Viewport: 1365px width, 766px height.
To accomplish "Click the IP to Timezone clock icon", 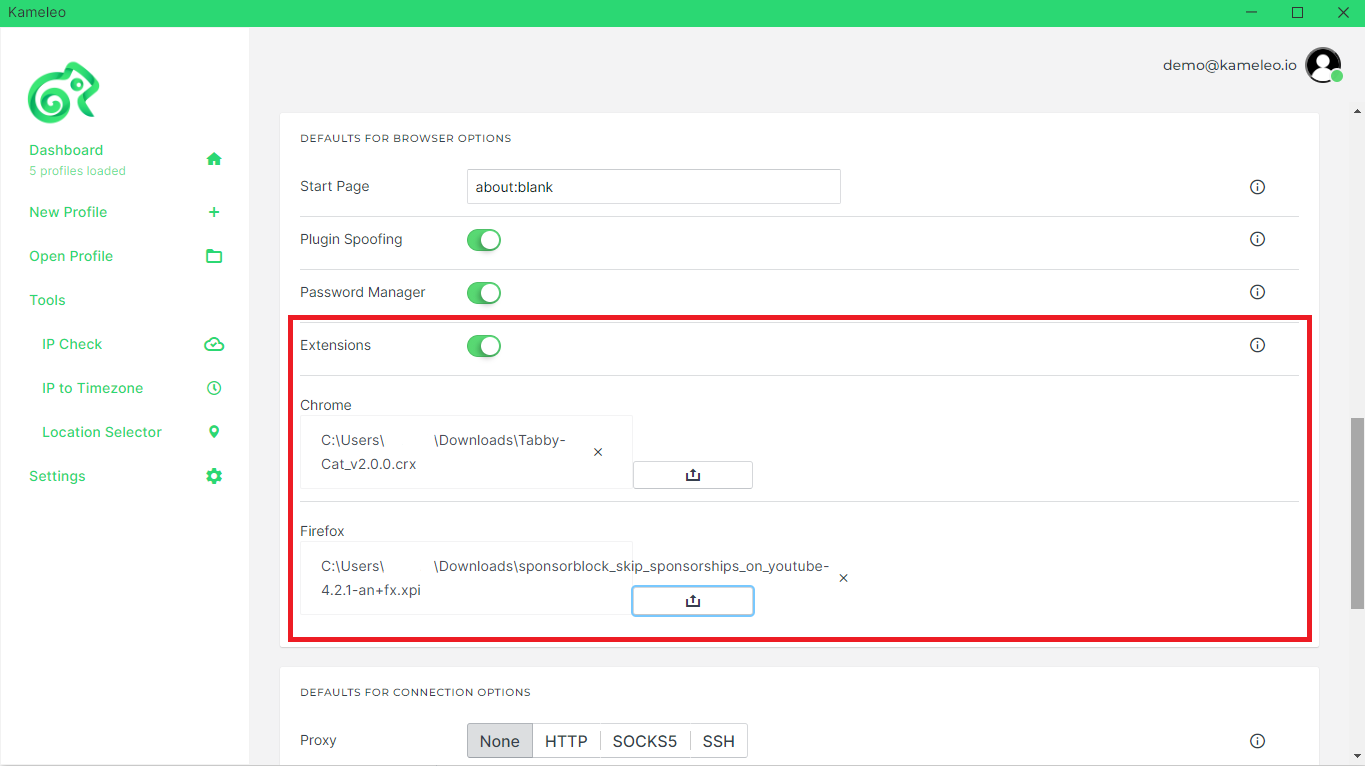I will click(x=214, y=388).
